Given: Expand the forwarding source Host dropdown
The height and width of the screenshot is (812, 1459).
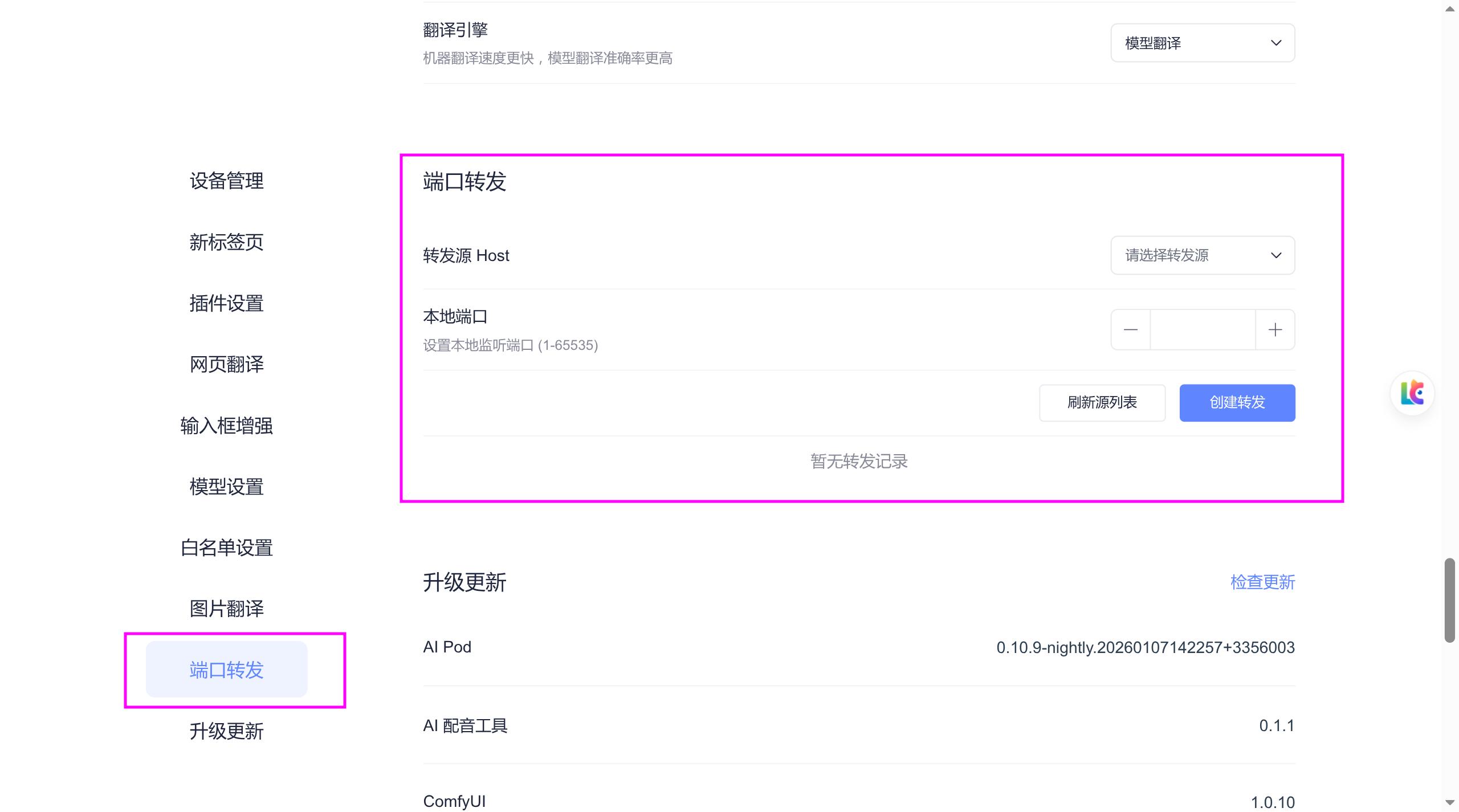Looking at the screenshot, I should (1202, 255).
